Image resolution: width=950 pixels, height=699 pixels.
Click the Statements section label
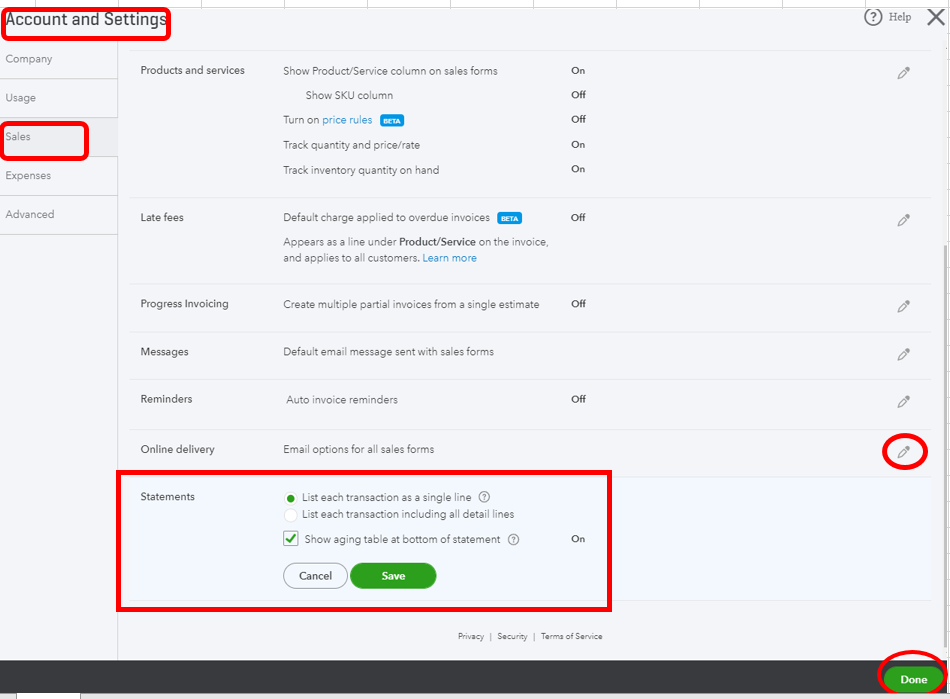pyautogui.click(x=168, y=497)
